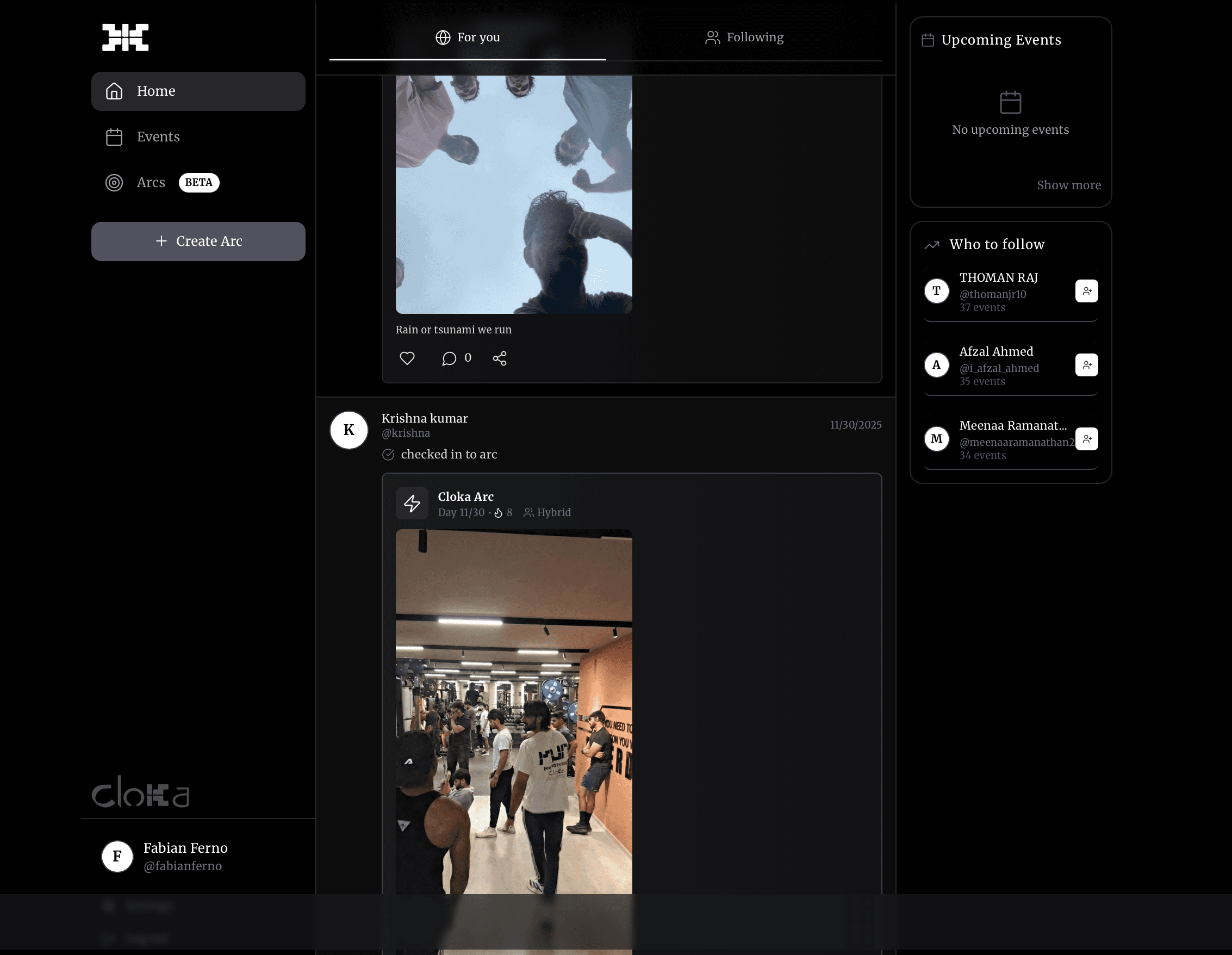
Task: Follow Afzal Ahmed via the follow button
Action: pyautogui.click(x=1087, y=364)
